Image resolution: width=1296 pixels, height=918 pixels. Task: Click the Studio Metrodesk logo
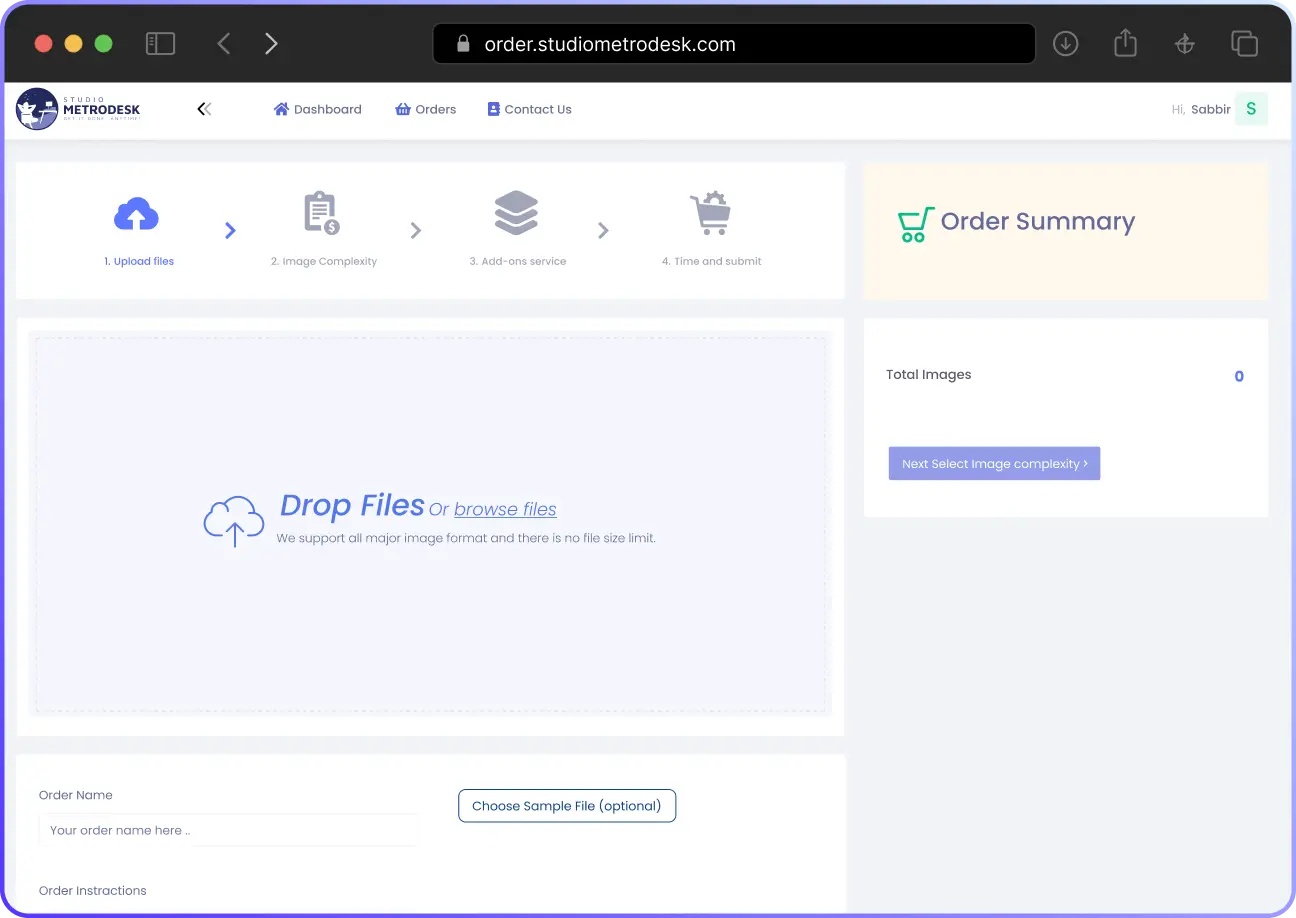click(x=78, y=109)
